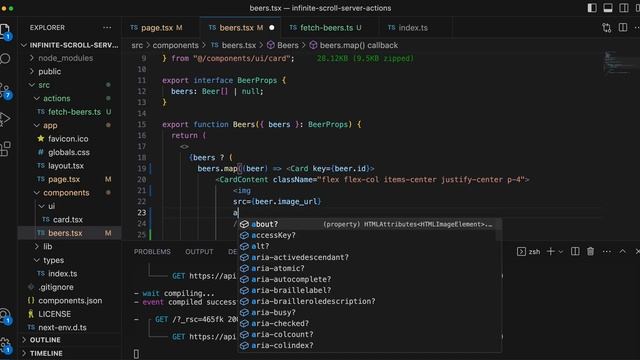Open Explorer more actions ellipsis
The image size is (640, 360).
(107, 27)
